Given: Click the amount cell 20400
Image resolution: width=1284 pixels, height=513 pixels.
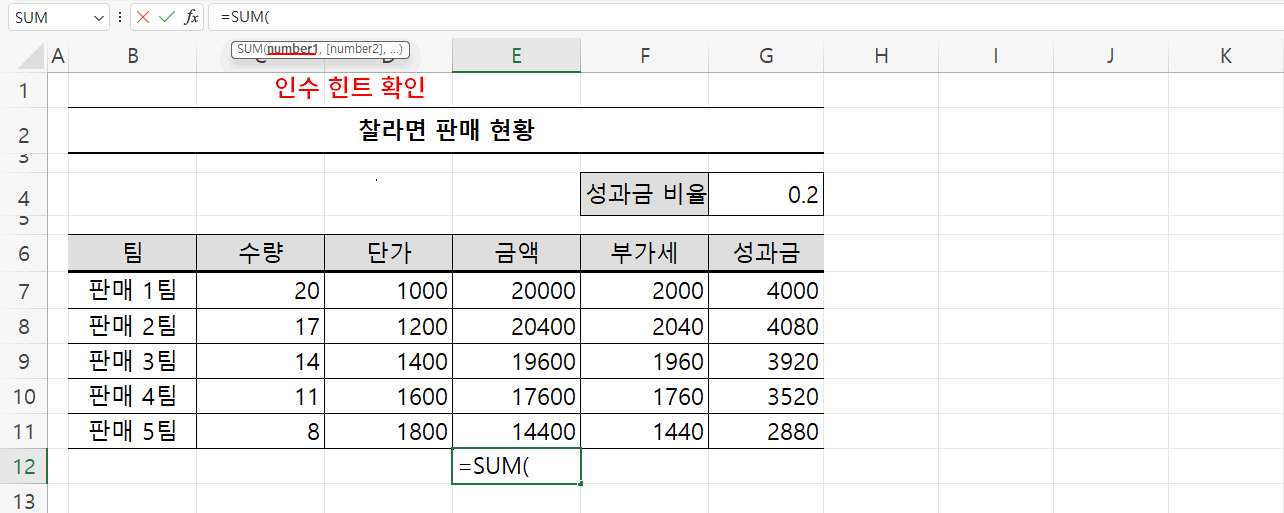Looking at the screenshot, I should point(516,326).
